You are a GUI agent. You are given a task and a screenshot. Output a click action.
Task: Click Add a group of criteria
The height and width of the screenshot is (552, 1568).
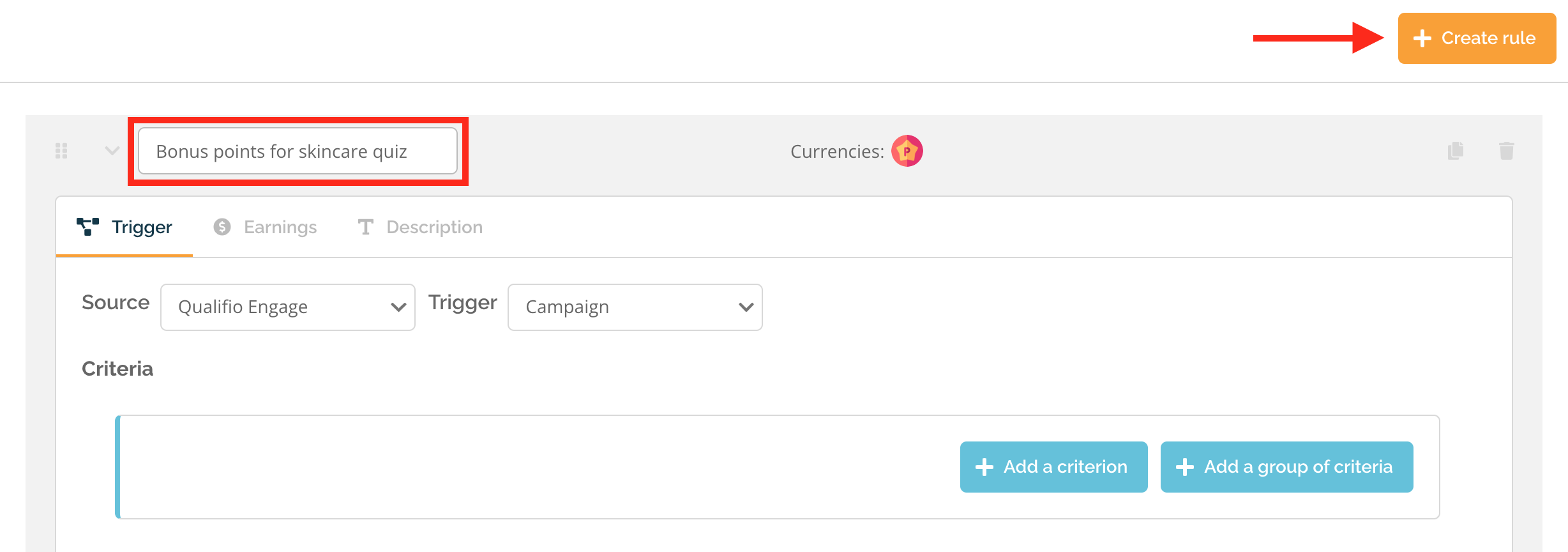point(1287,467)
